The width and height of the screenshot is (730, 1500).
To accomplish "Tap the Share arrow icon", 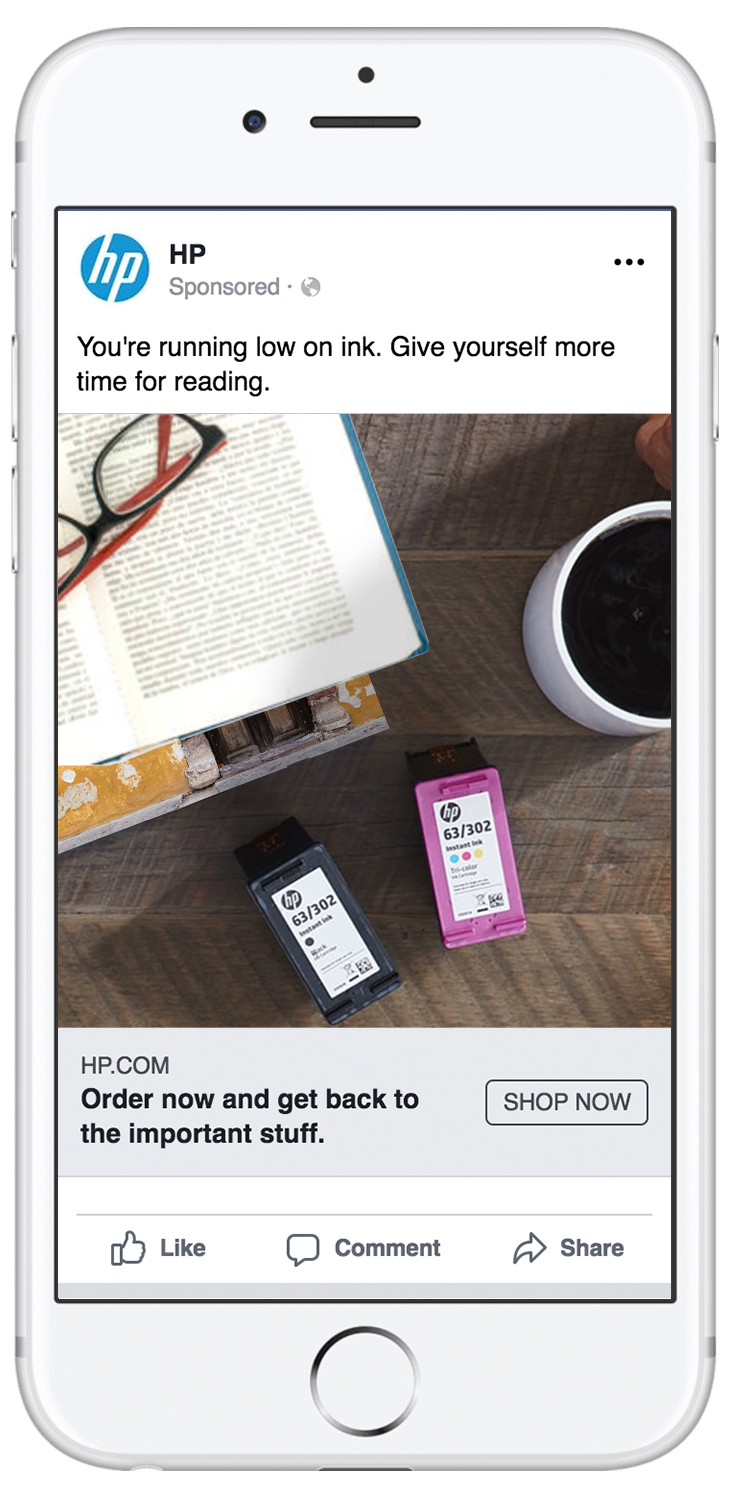I will (x=530, y=1248).
